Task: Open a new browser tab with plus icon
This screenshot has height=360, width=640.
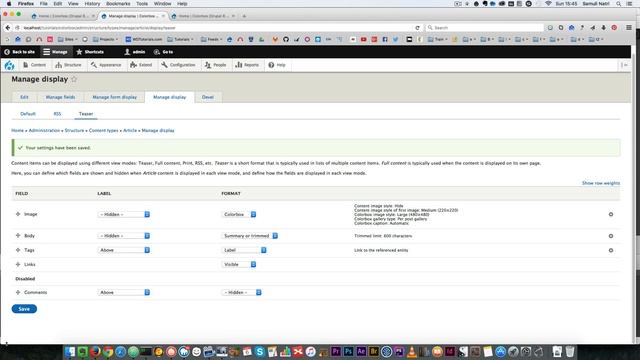Action: [x=244, y=16]
